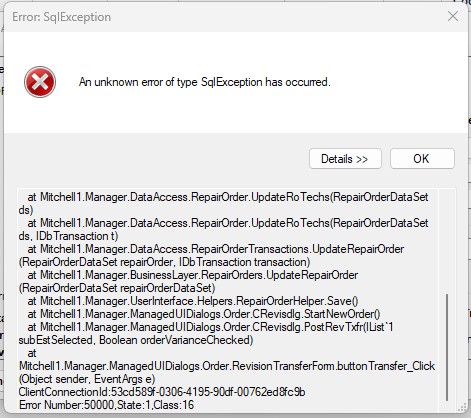The width and height of the screenshot is (471, 418).
Task: Click the CRevisdlg.StartNewOrder() stack line
Action: (x=204, y=314)
